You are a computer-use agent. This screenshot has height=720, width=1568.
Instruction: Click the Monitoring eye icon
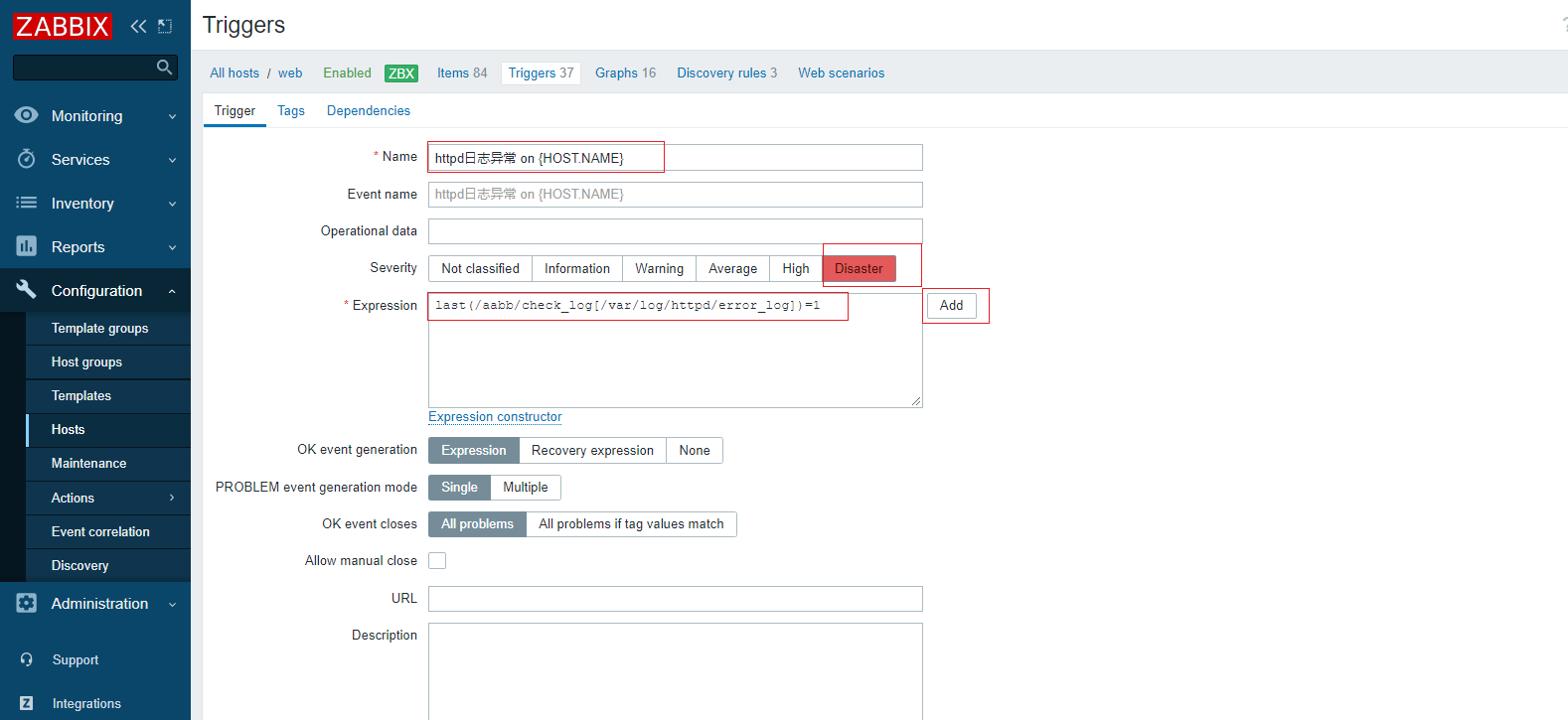[27, 115]
